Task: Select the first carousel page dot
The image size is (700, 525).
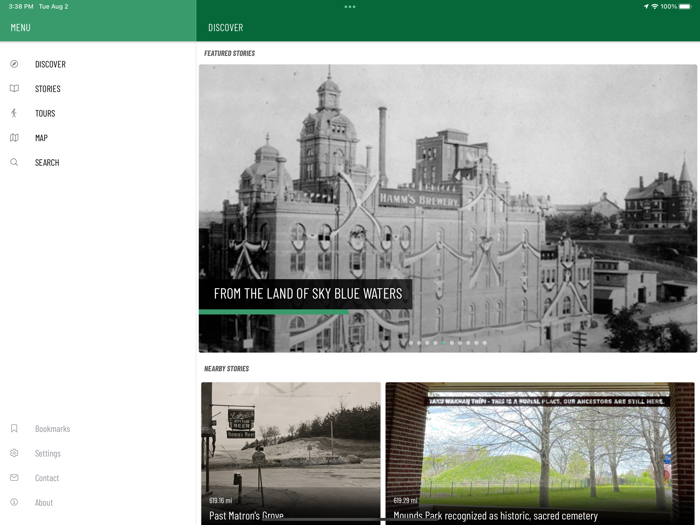Action: (411, 343)
